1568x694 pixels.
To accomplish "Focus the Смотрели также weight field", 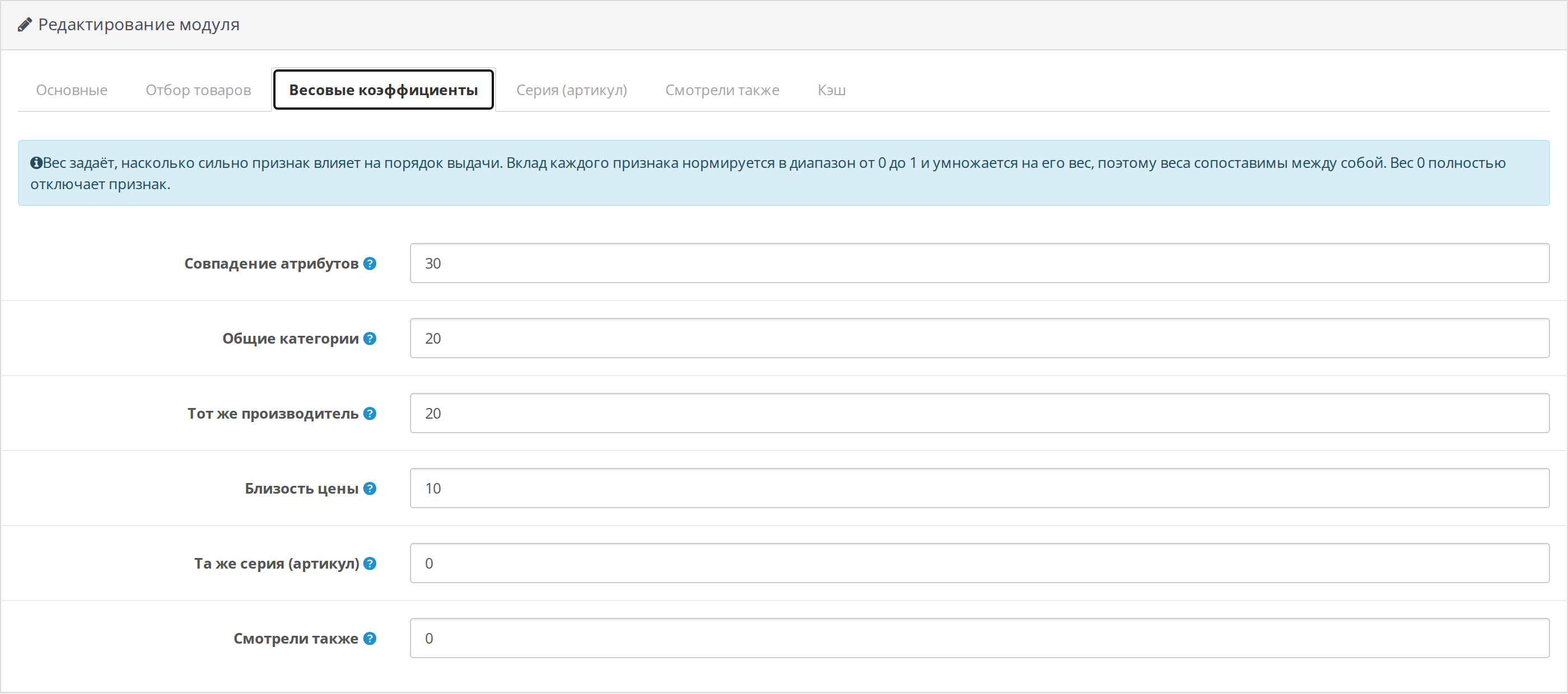I will click(979, 639).
